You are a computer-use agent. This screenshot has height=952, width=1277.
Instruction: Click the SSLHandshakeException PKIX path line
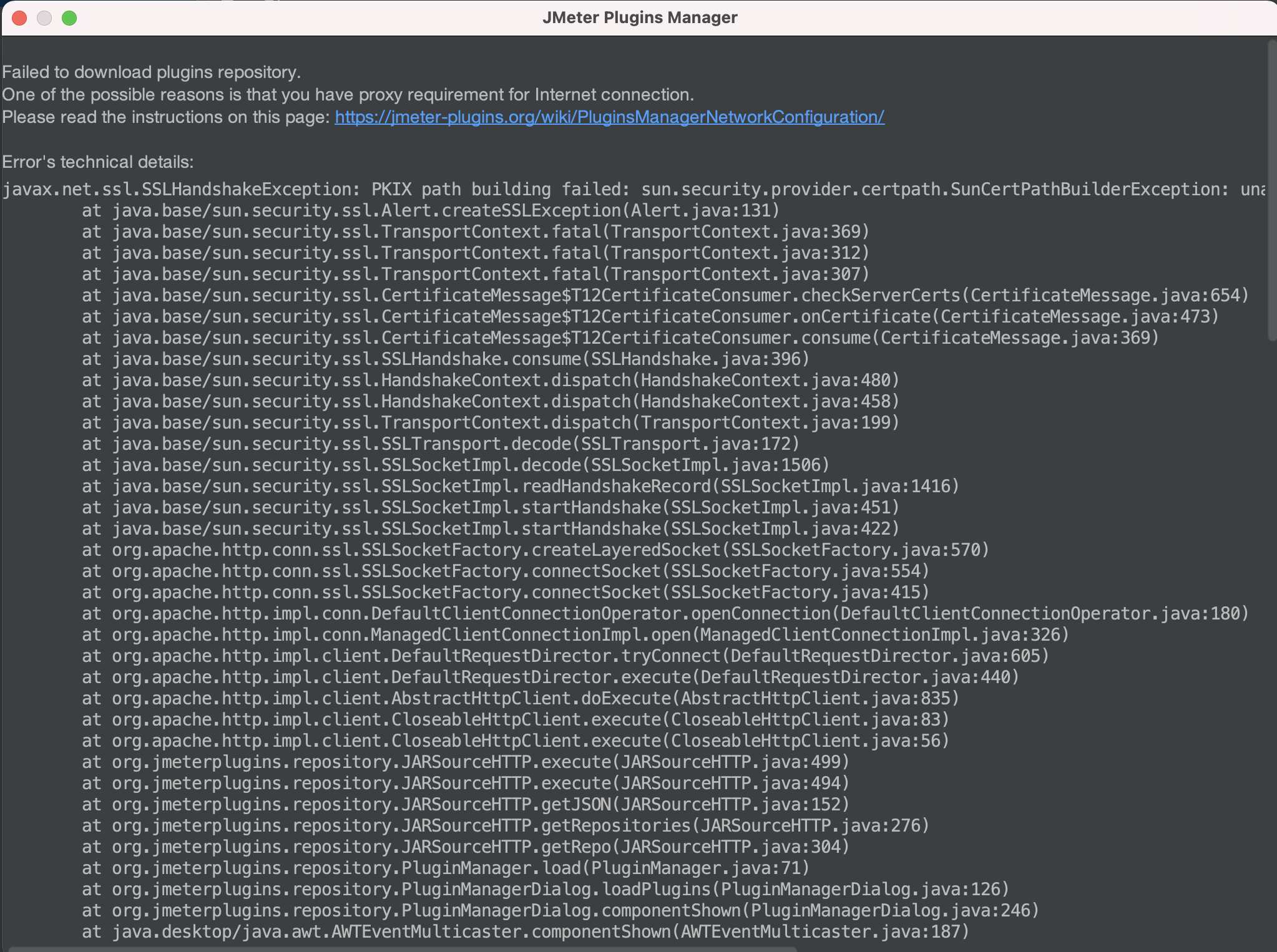click(x=634, y=189)
